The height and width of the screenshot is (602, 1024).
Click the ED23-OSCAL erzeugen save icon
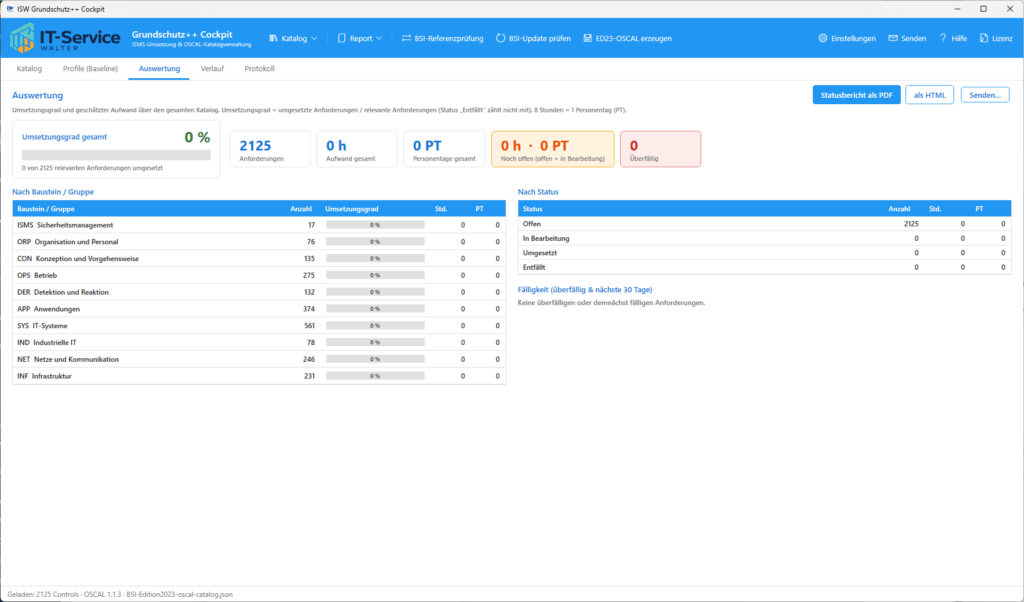588,39
